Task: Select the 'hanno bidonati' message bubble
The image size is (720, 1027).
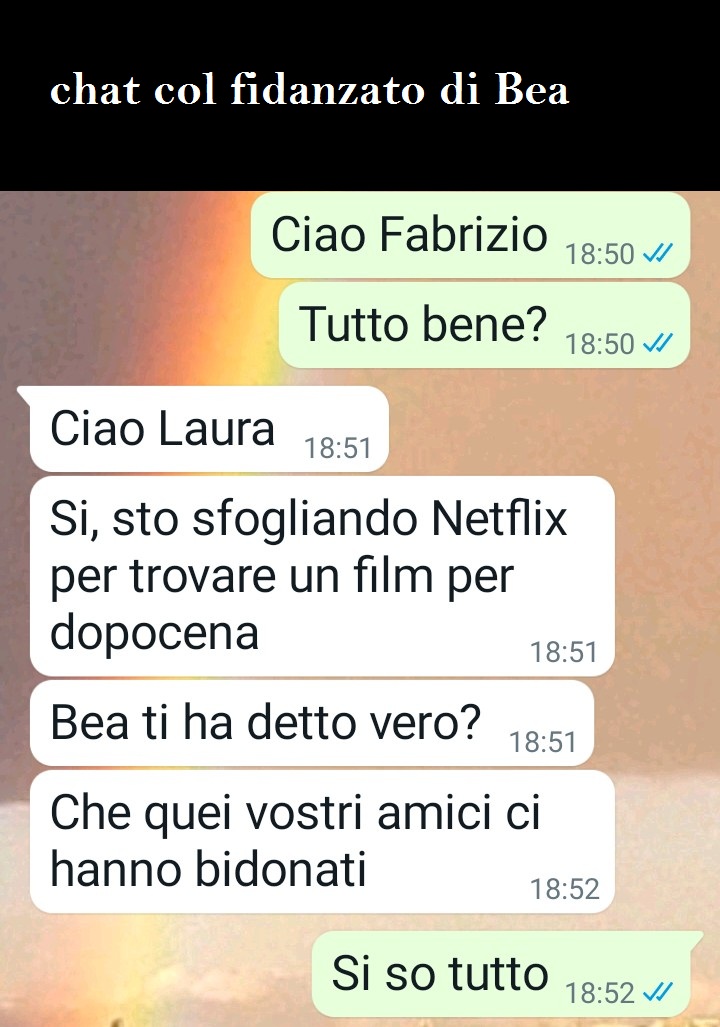Action: coord(322,842)
